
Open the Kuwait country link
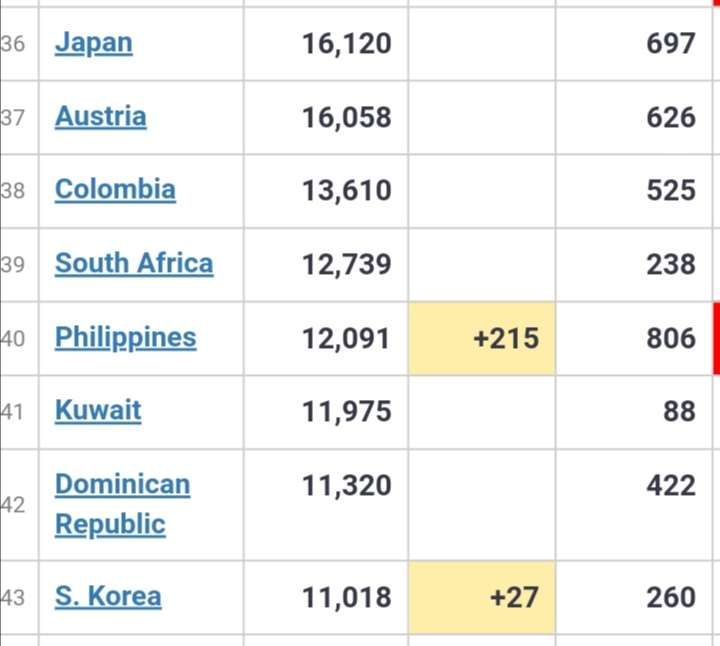click(98, 410)
